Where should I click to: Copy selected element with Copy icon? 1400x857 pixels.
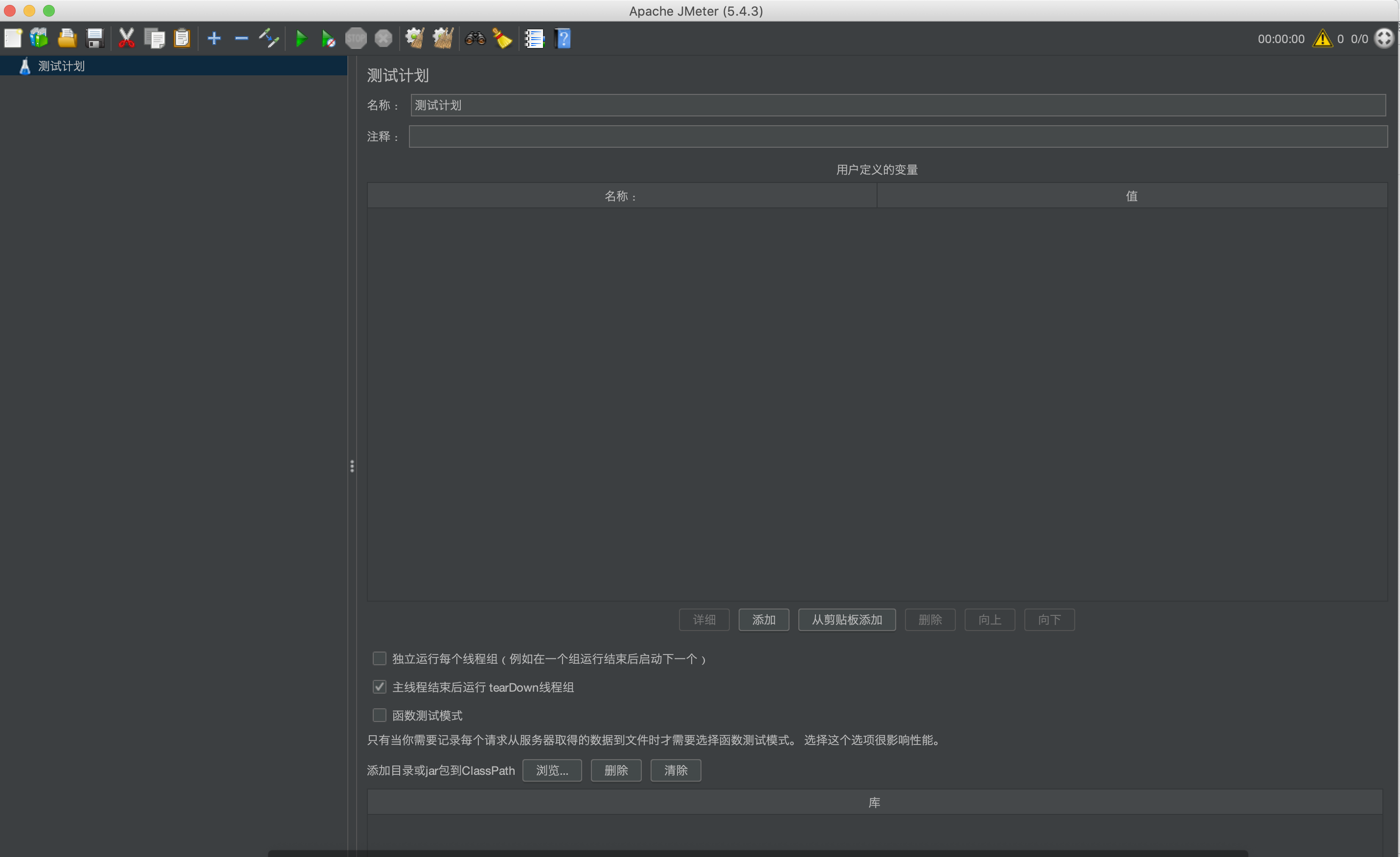click(154, 39)
